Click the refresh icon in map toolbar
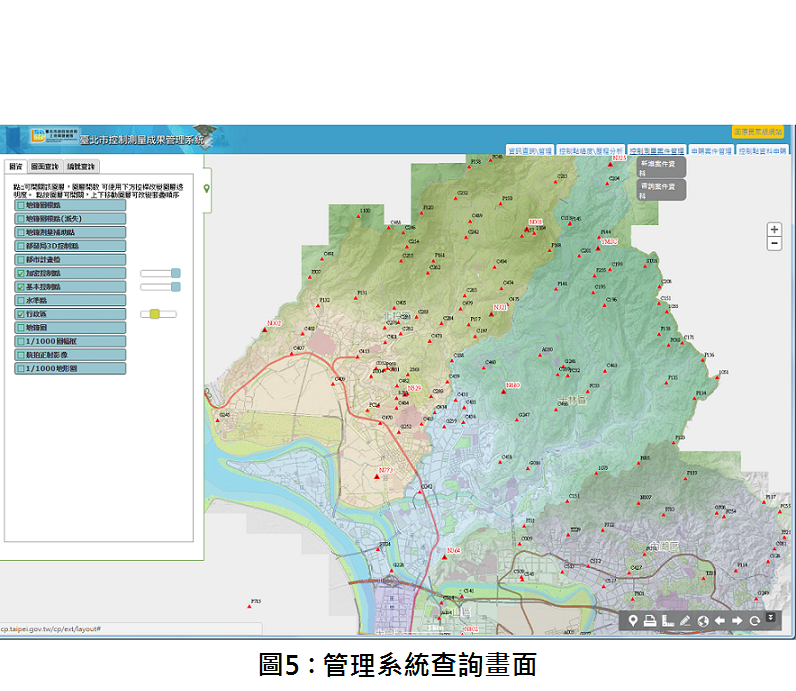Screen dimensions: 796x691 pyautogui.click(x=755, y=621)
